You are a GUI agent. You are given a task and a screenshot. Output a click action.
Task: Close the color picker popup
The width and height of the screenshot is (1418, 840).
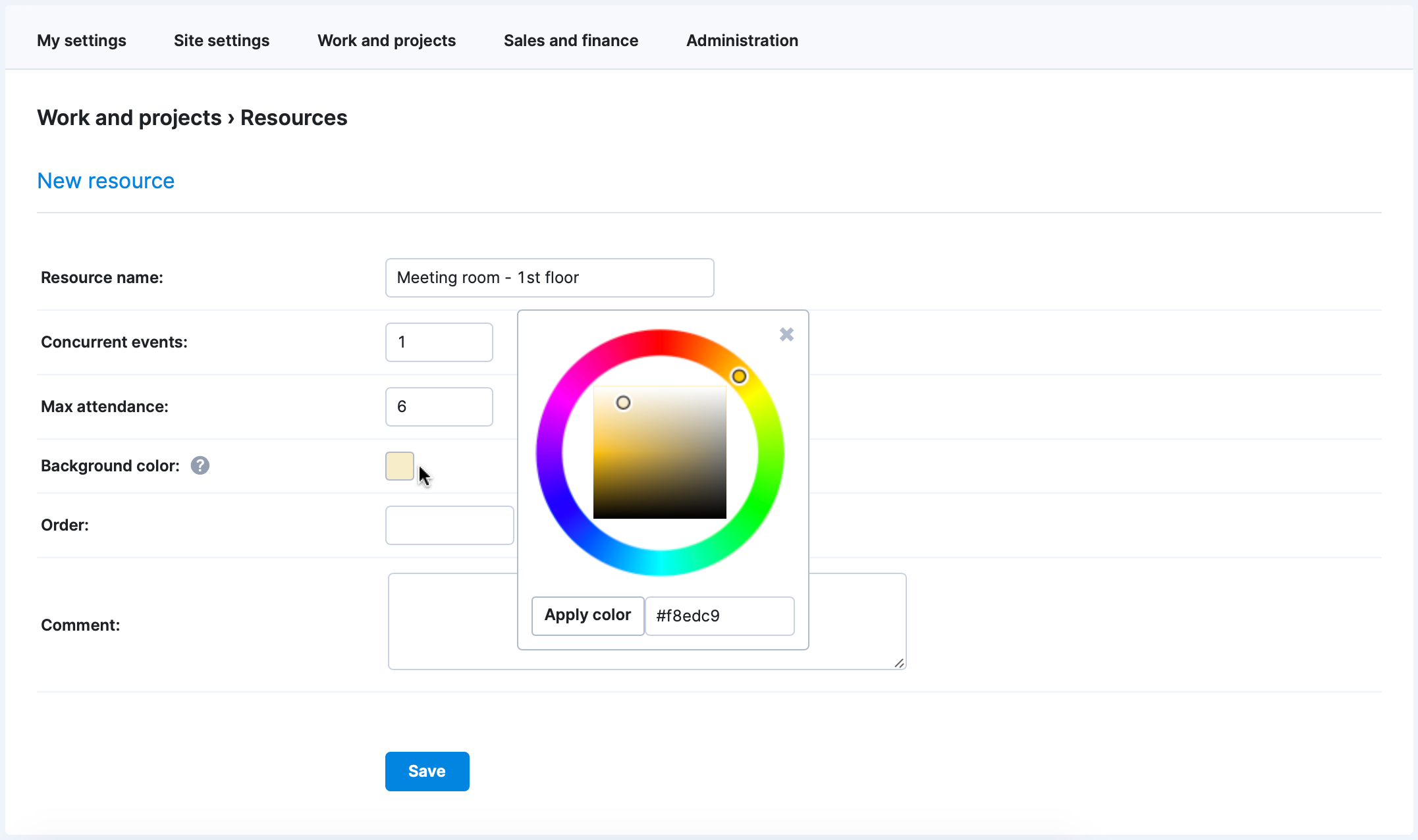click(786, 334)
